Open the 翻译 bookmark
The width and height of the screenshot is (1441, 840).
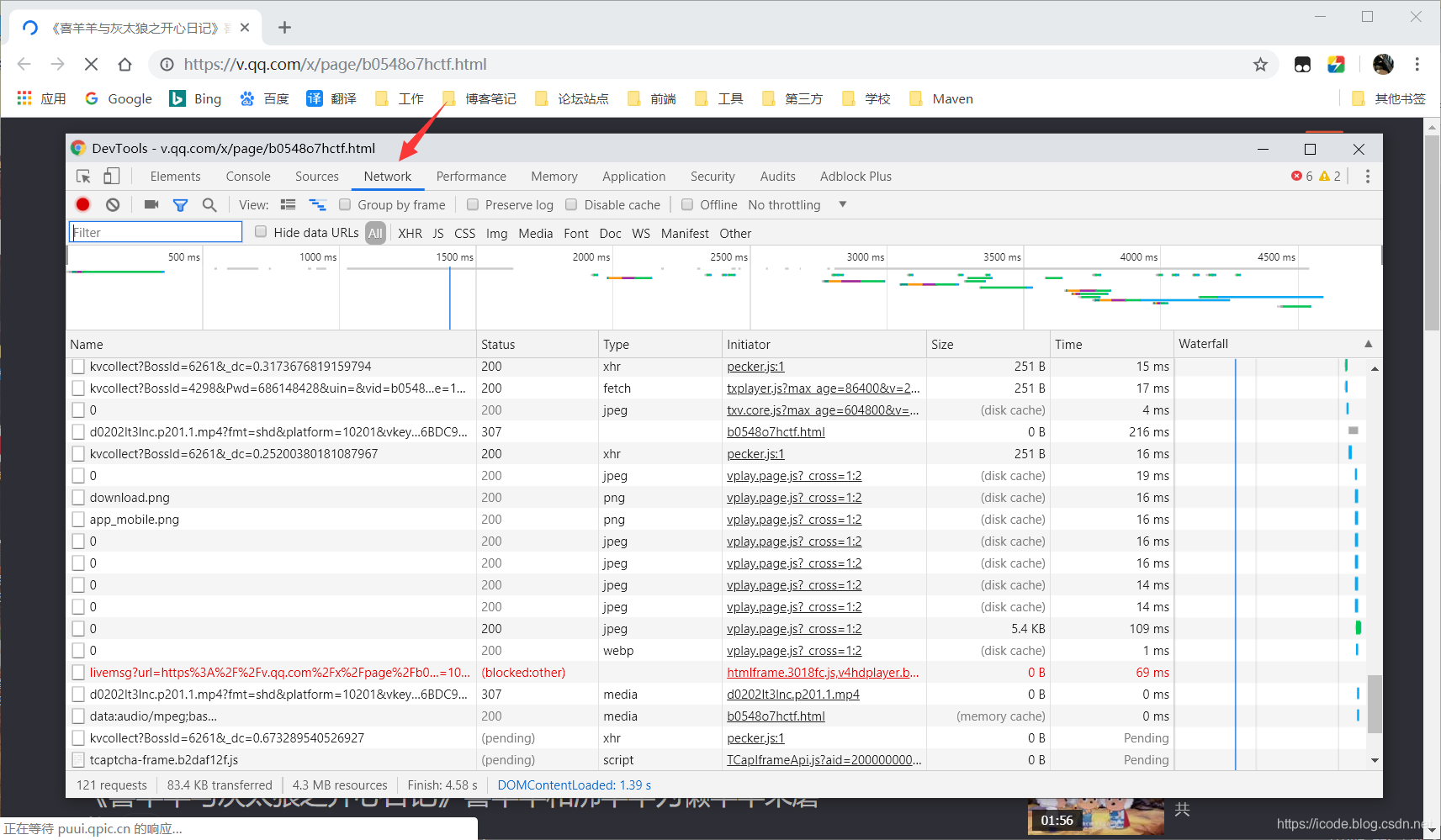pos(331,98)
